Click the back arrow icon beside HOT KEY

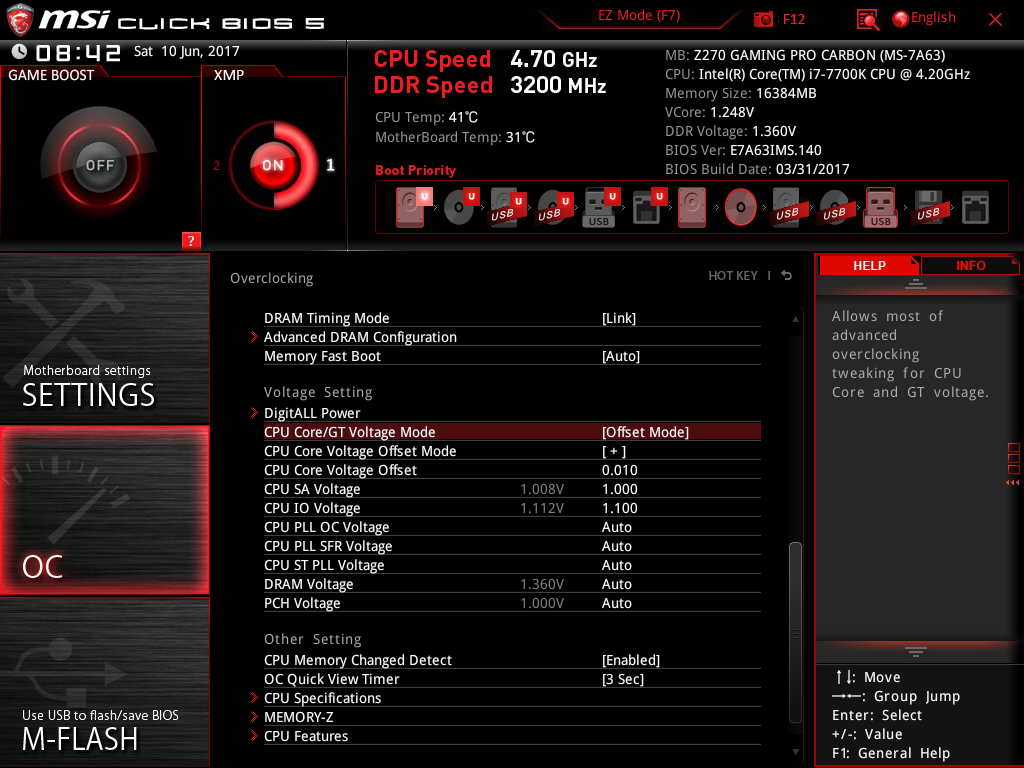(787, 276)
